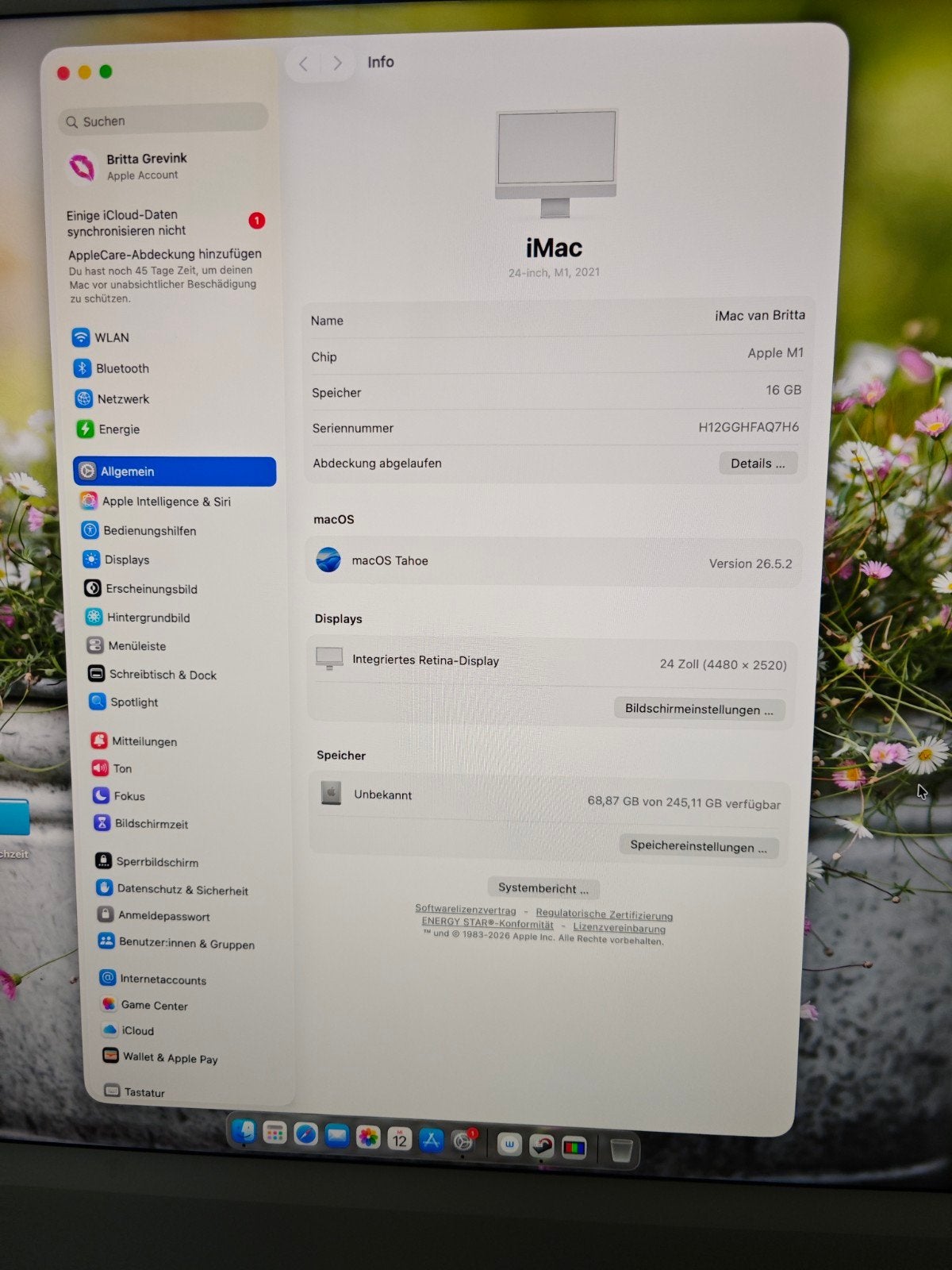Viewport: 952px width, 1270px height.
Task: Open Energie settings
Action: [109, 429]
